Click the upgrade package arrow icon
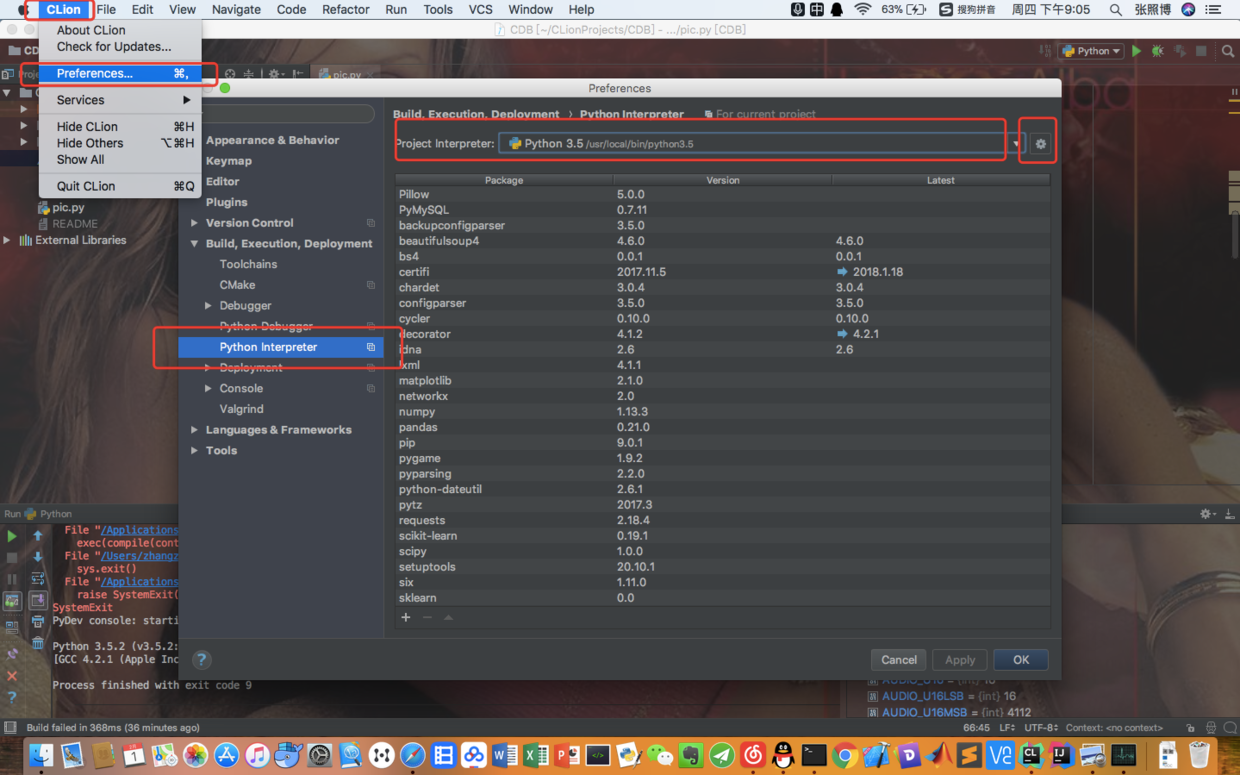1240x775 pixels. point(448,618)
